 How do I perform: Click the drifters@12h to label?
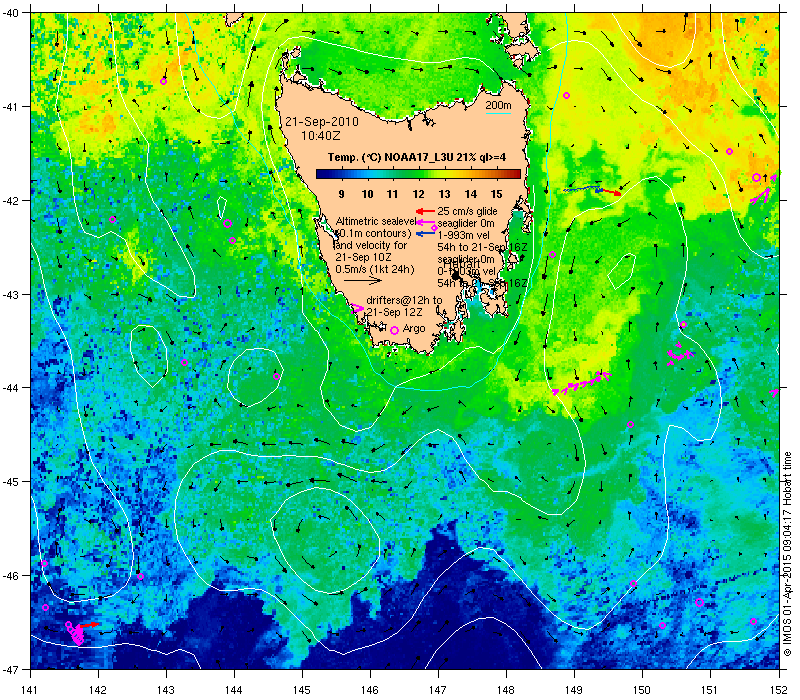point(405,300)
